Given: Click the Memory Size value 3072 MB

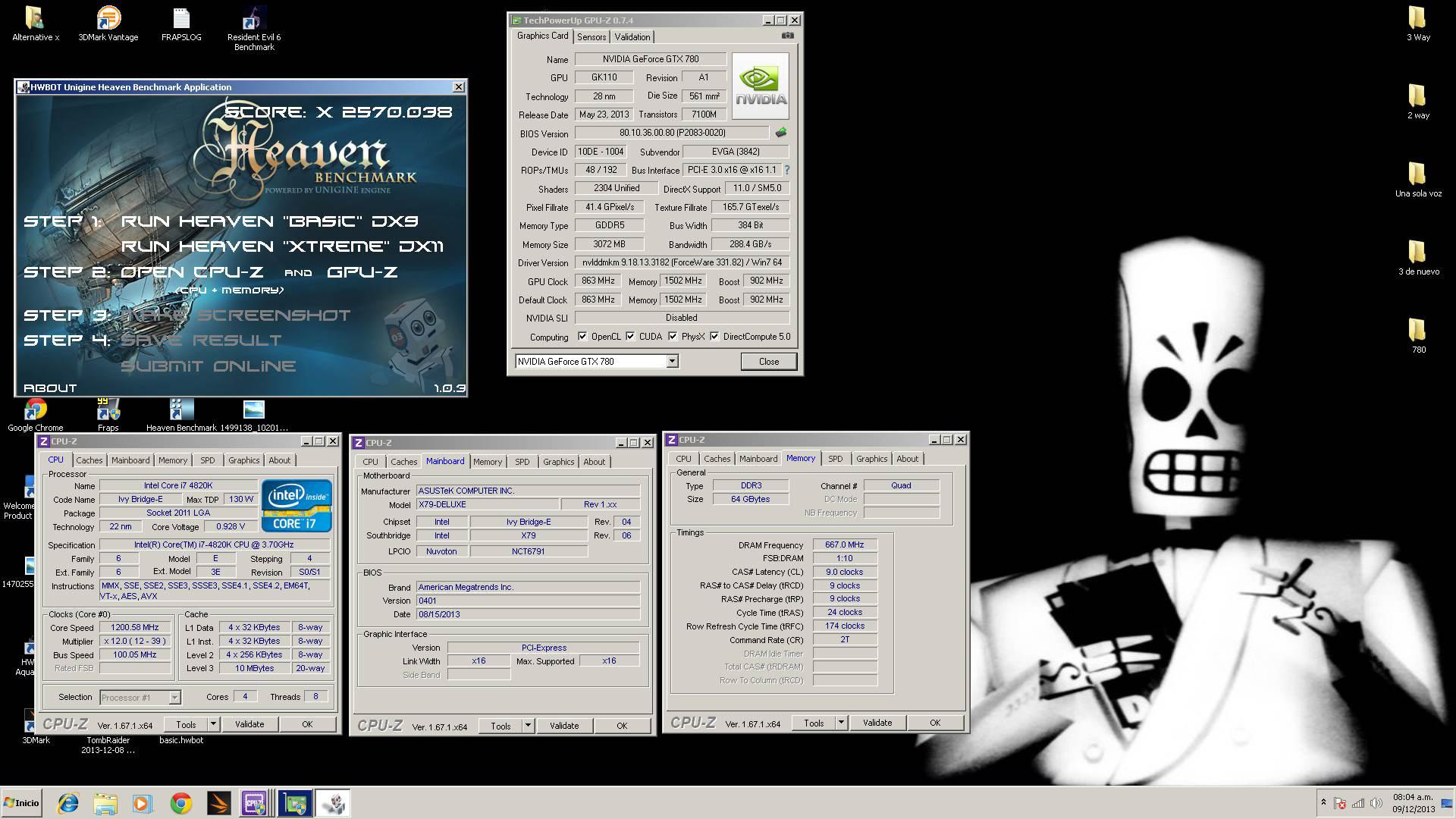Looking at the screenshot, I should coord(609,244).
